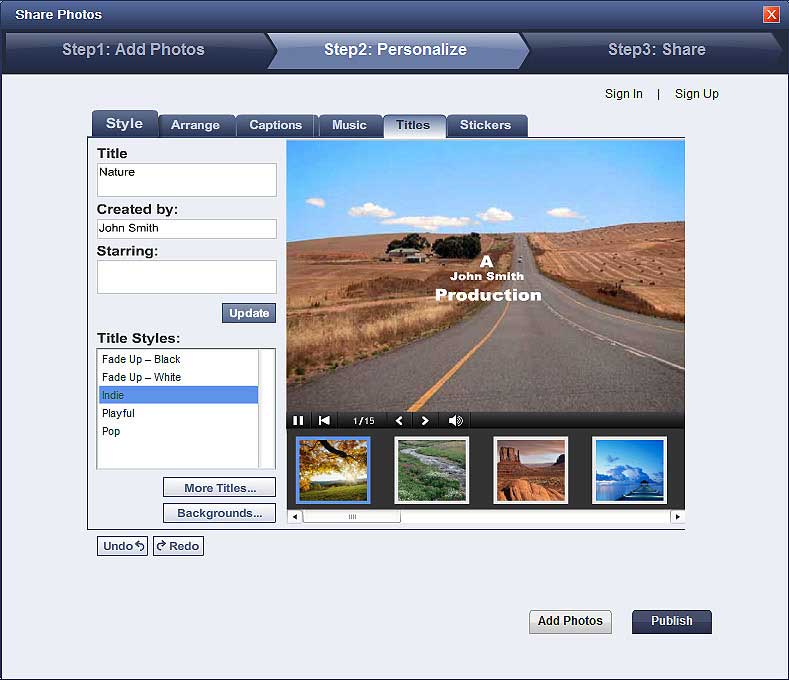
Task: Select the Indie title style
Action: point(178,395)
